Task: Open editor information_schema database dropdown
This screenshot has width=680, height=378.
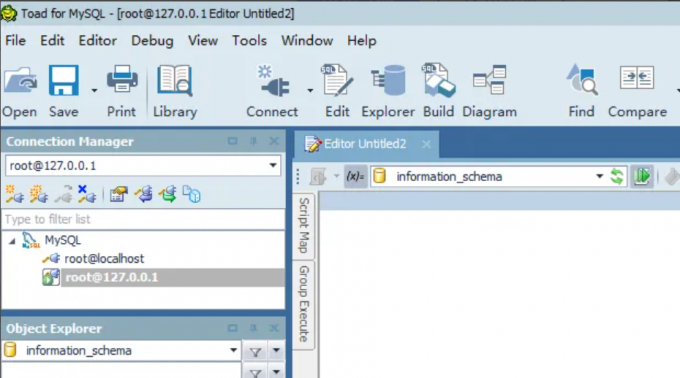Action: 599,176
